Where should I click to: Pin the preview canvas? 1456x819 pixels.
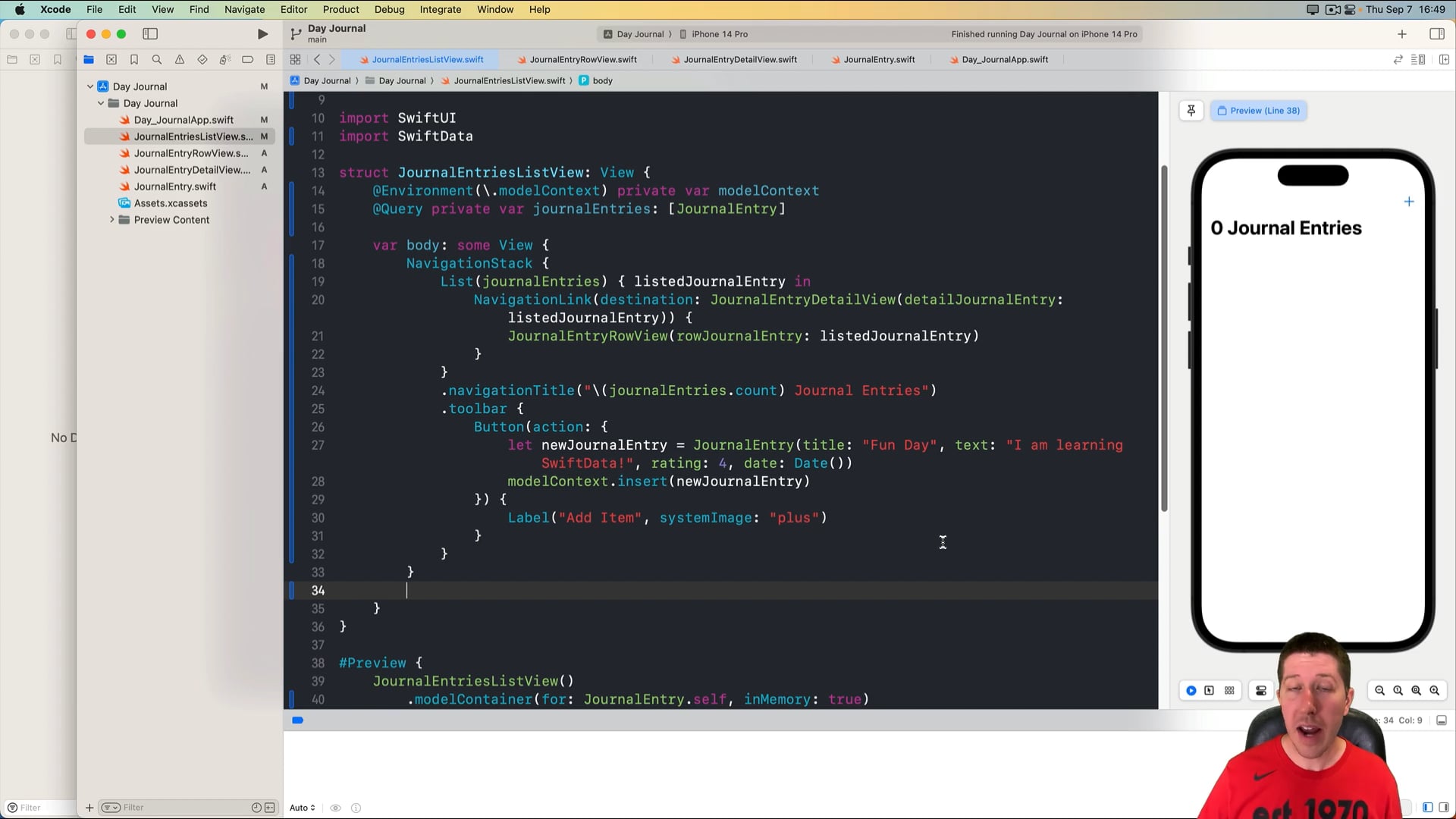click(1191, 111)
